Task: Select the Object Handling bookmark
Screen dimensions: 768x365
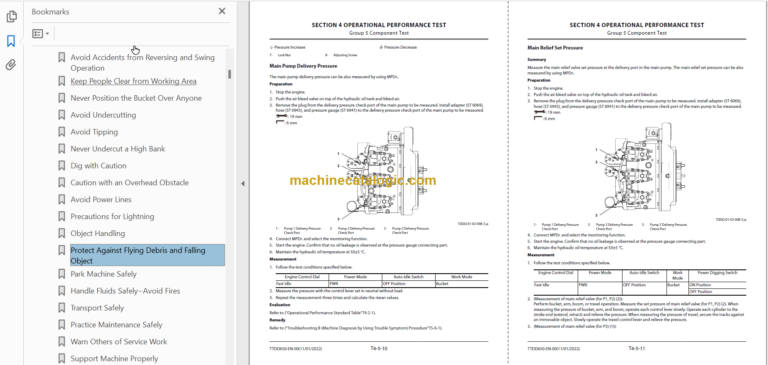Action: pyautogui.click(x=97, y=233)
